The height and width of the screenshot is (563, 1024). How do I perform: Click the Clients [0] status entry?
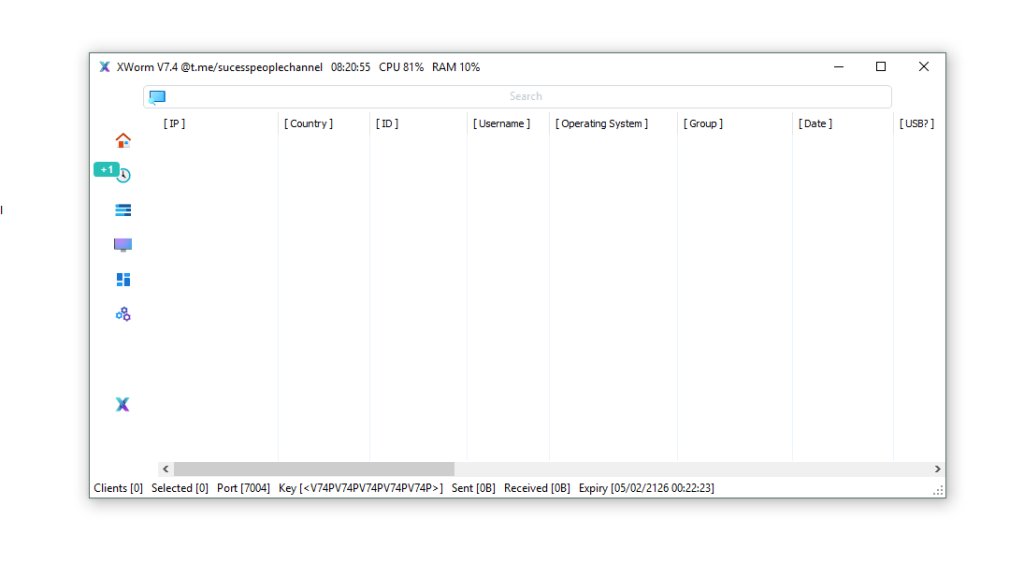pyautogui.click(x=118, y=488)
